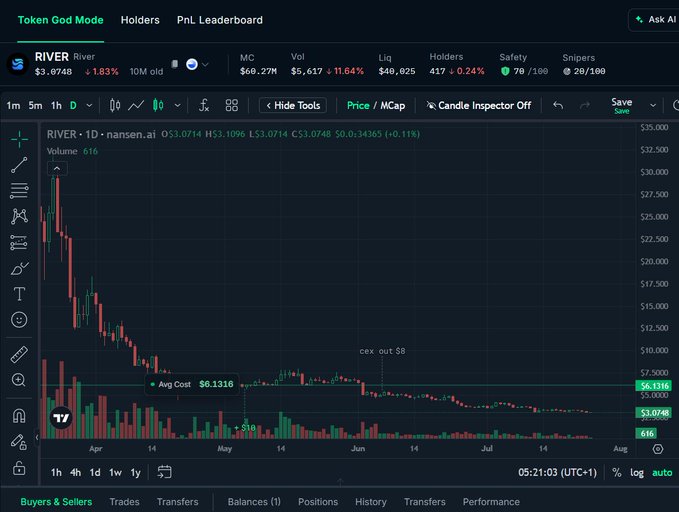This screenshot has width=679, height=512.
Task: Open chart settings gear near time axis
Action: pos(658,449)
